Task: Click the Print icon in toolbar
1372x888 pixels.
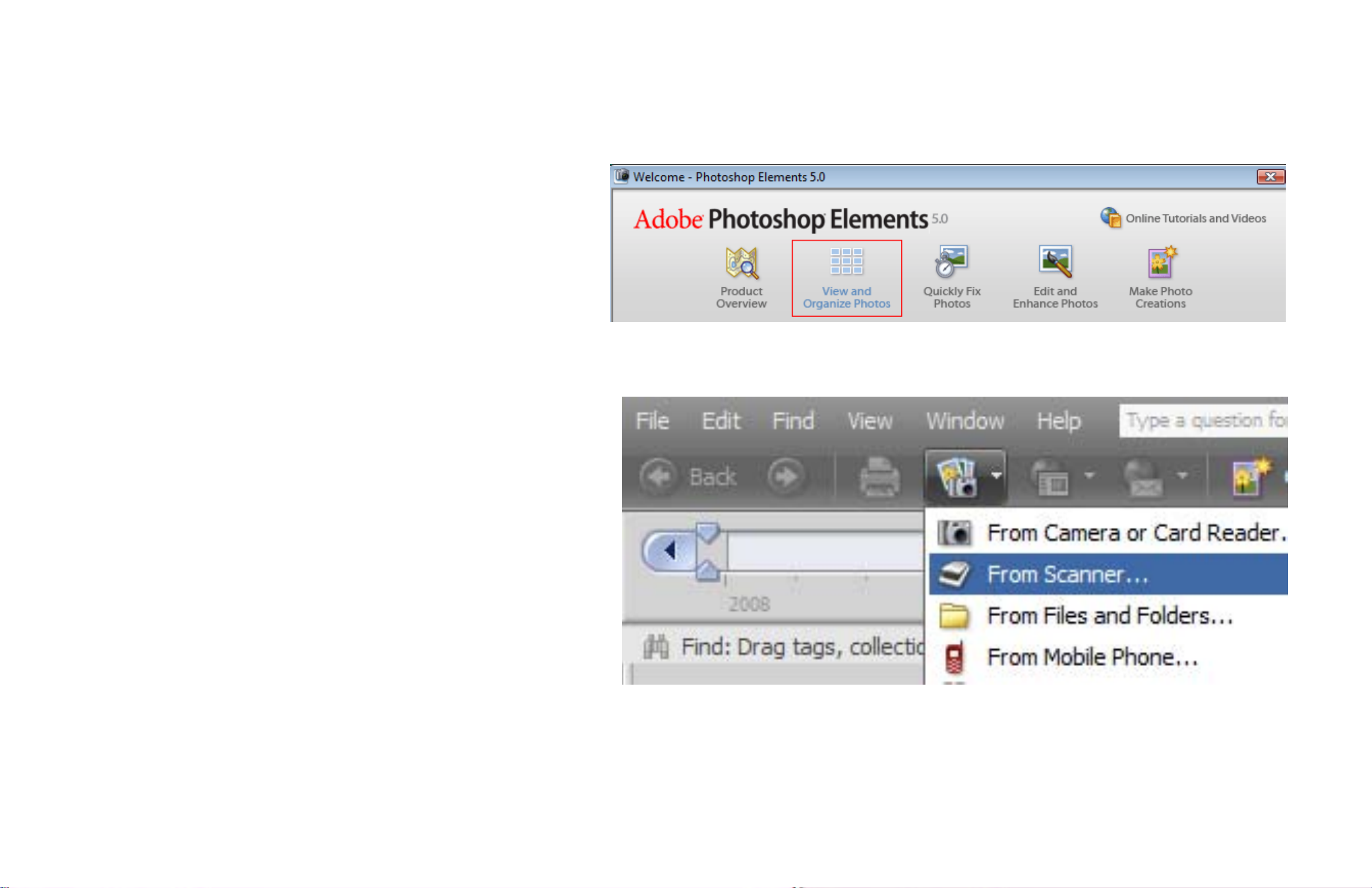Action: 879,477
